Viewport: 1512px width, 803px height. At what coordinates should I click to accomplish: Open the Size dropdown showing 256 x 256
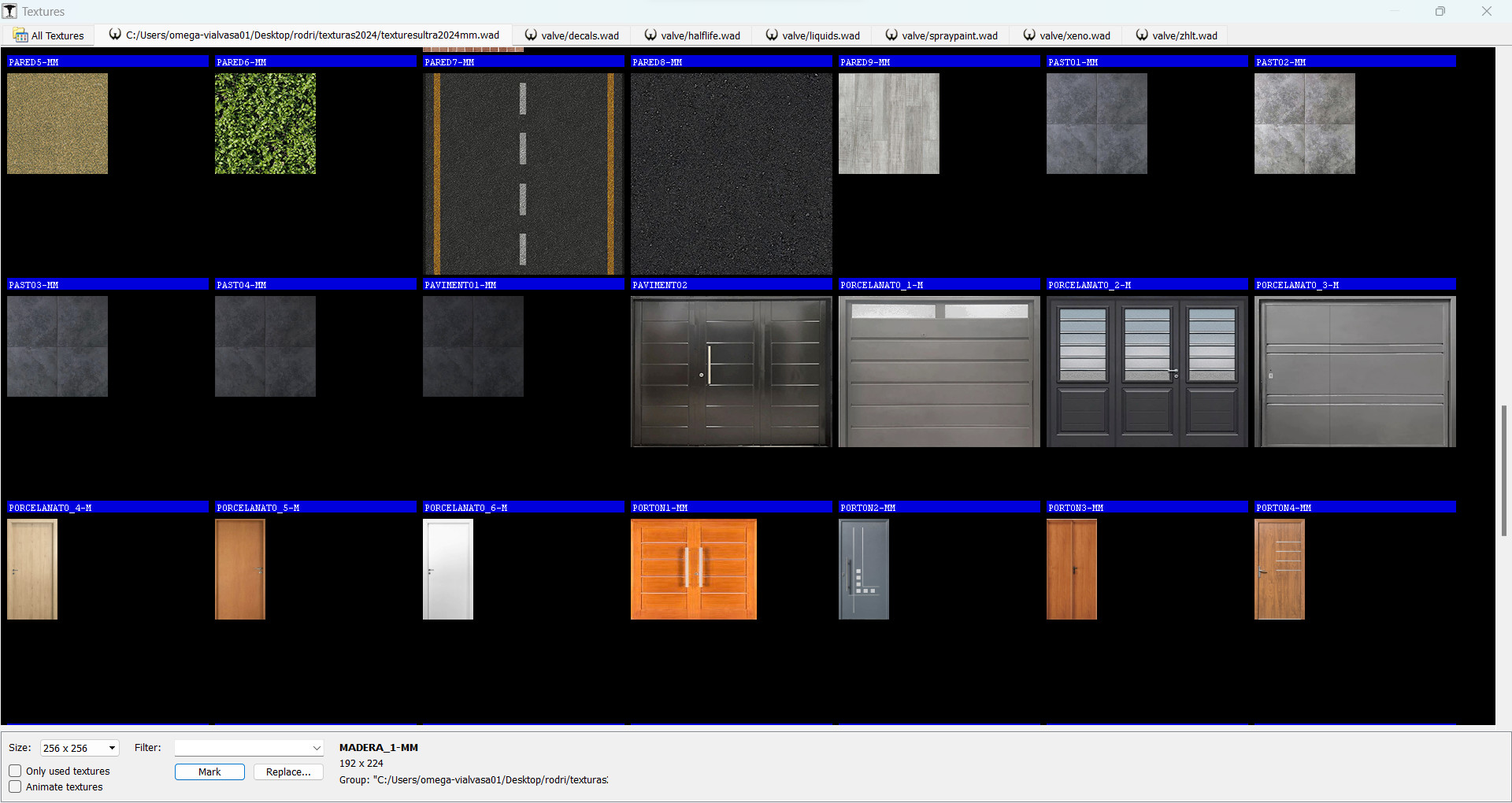pos(79,748)
